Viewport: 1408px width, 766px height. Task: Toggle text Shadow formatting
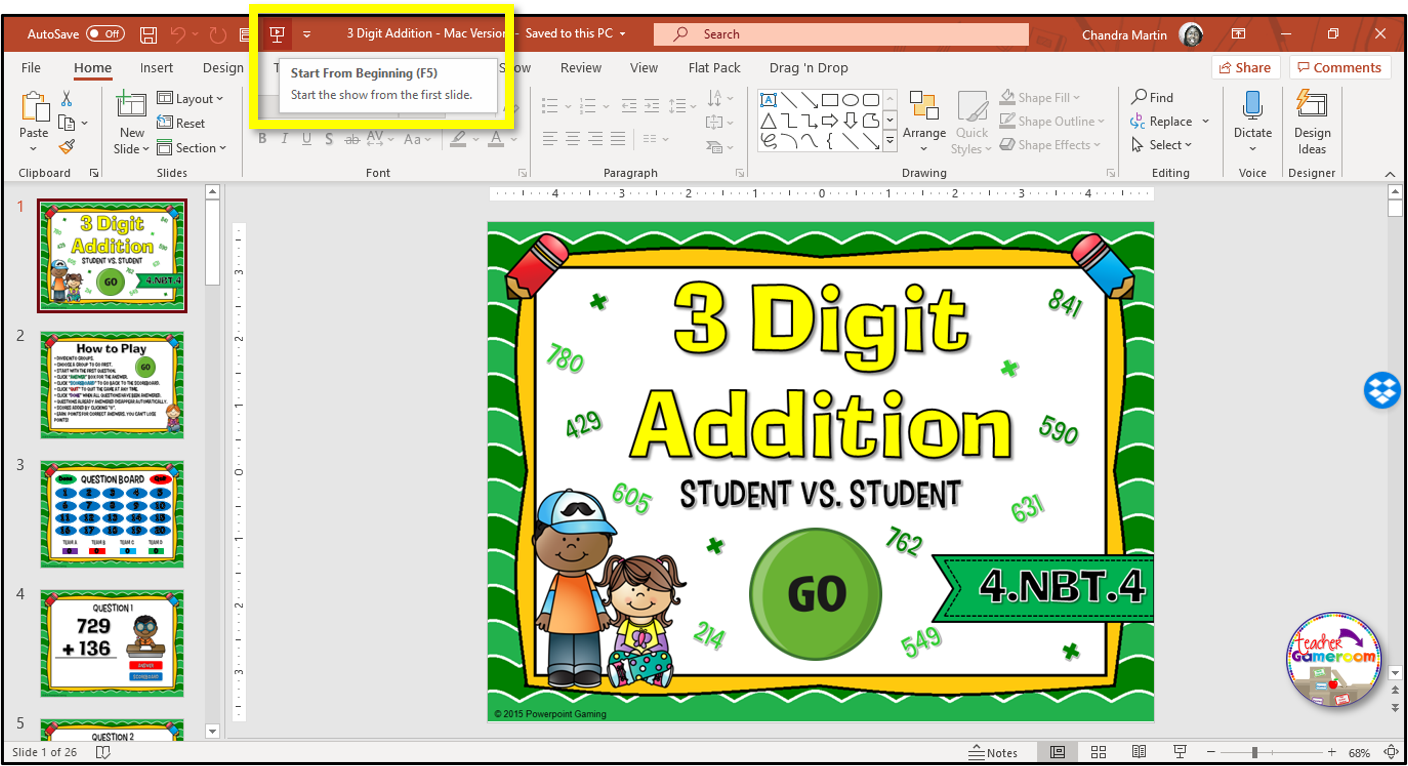coord(329,139)
